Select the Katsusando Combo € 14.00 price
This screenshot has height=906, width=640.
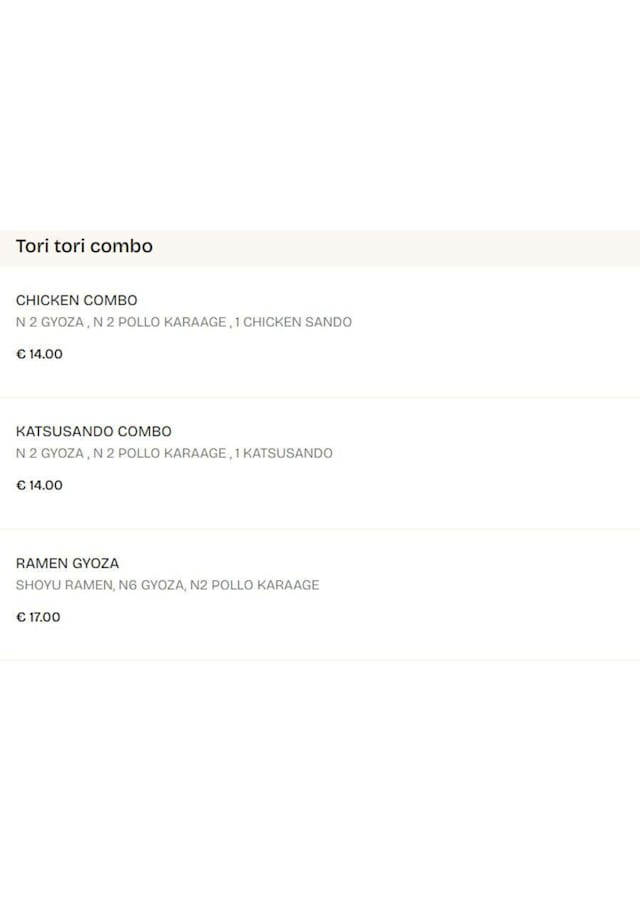coord(40,485)
